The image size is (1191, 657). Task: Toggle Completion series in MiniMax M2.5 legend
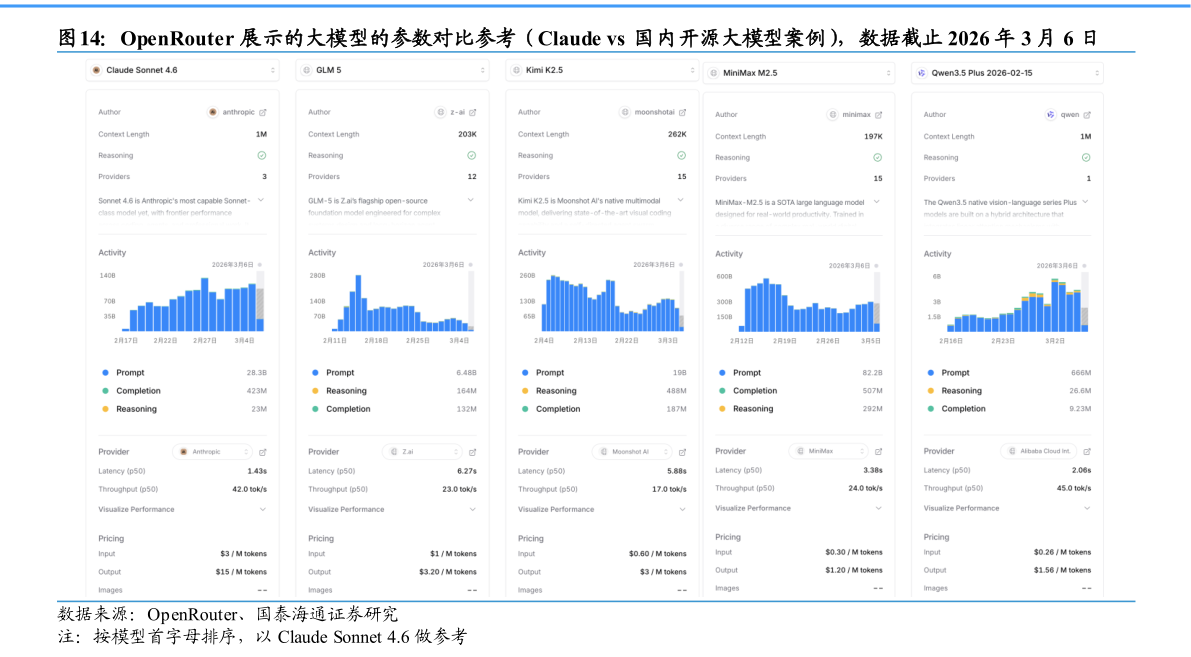click(754, 391)
